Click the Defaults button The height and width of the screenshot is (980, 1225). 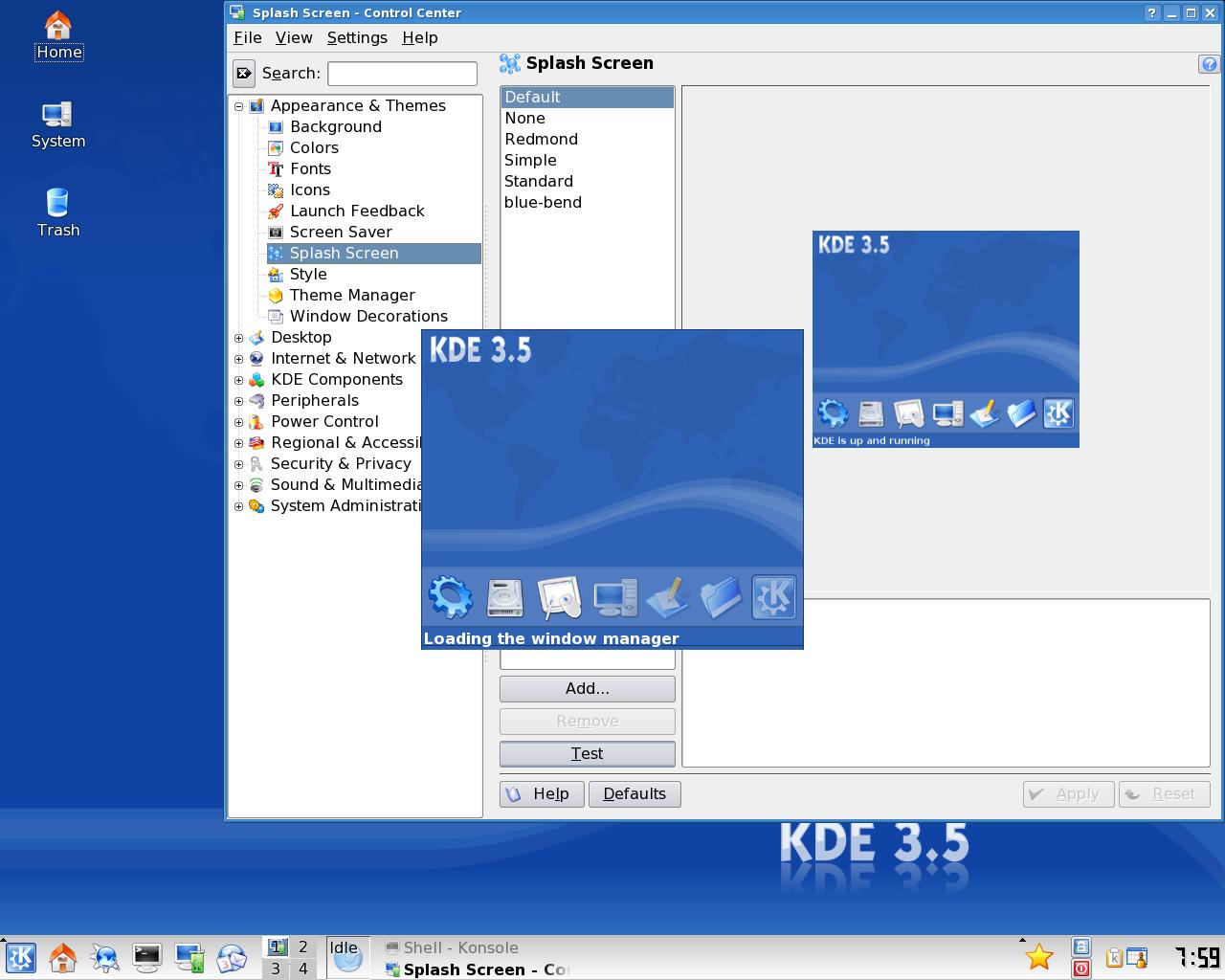635,794
